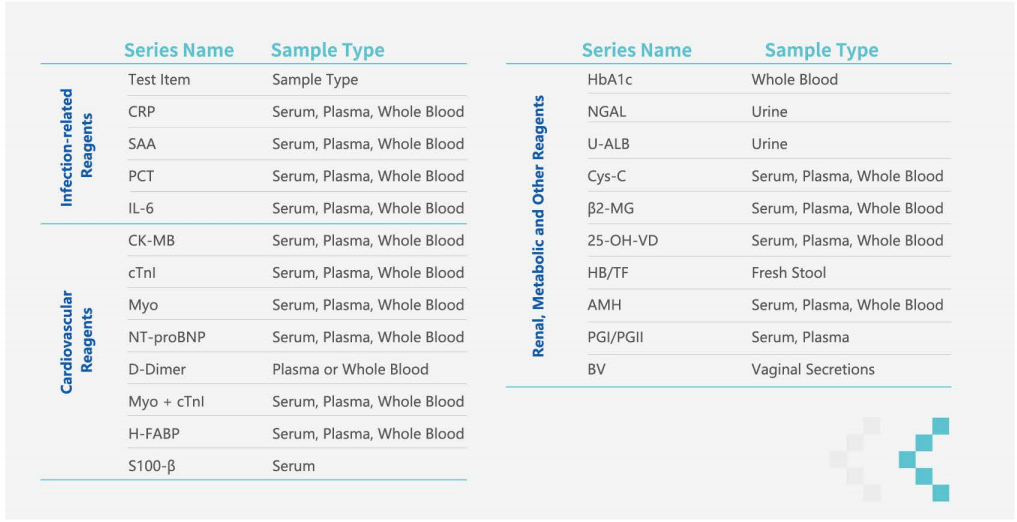Viewport: 1017px width, 522px height.
Task: Click the 'Infection-related Reagents' vertical heading
Action: tap(77, 147)
